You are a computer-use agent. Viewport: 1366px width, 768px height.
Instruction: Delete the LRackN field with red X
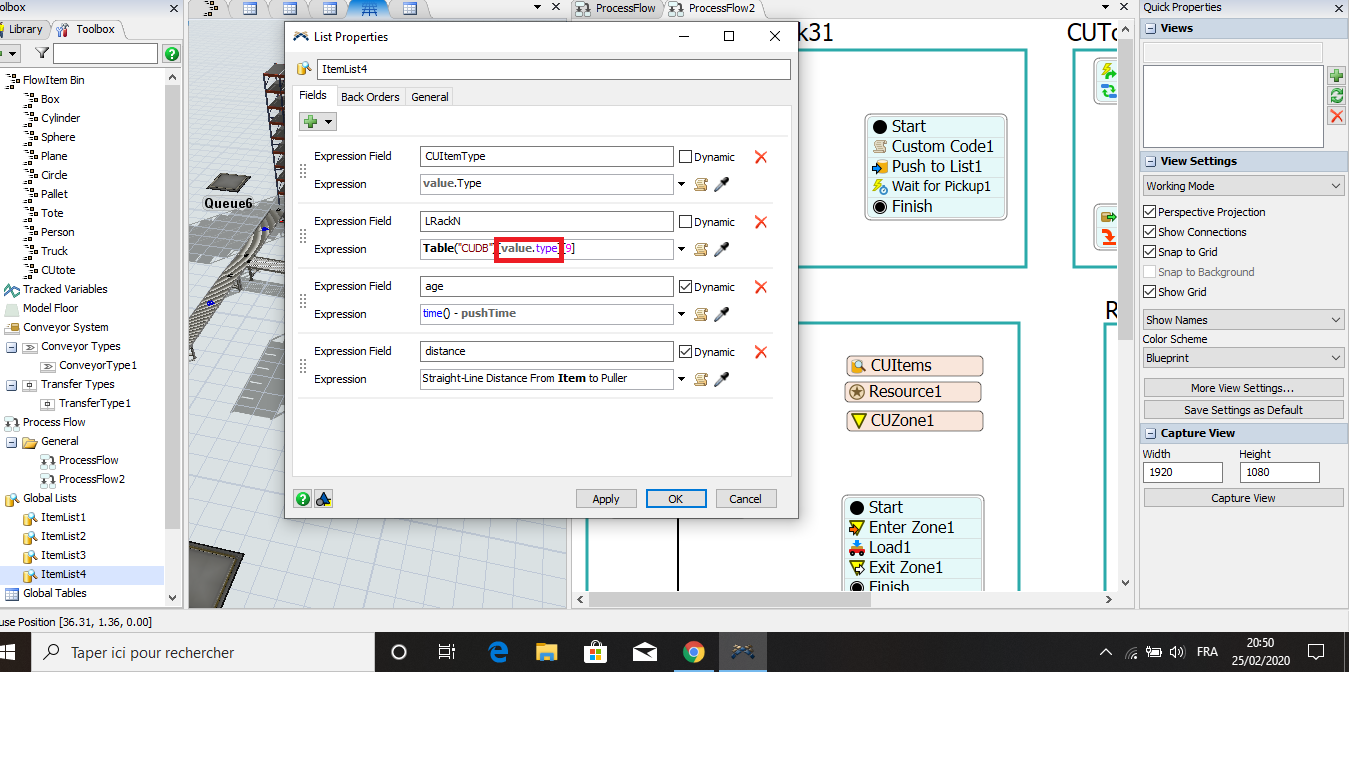[x=761, y=222]
